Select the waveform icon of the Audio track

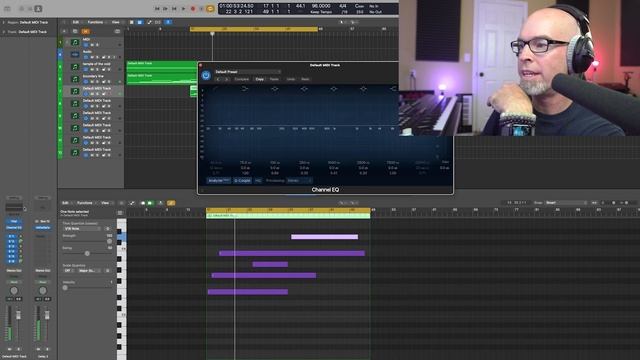click(75, 54)
